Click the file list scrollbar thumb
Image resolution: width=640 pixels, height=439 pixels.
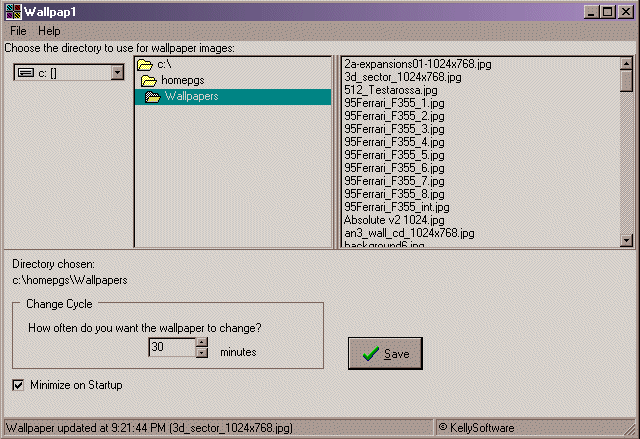coord(626,81)
